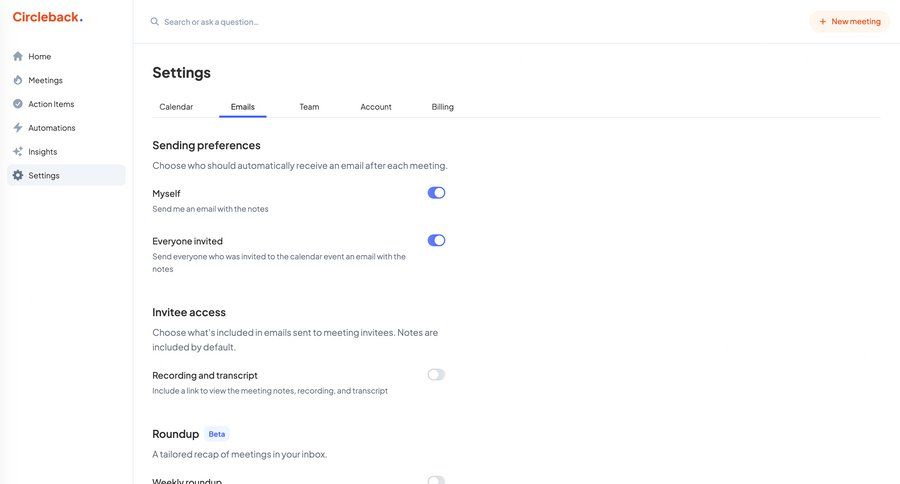900x484 pixels.
Task: Open the Billing tab
Action: click(442, 107)
